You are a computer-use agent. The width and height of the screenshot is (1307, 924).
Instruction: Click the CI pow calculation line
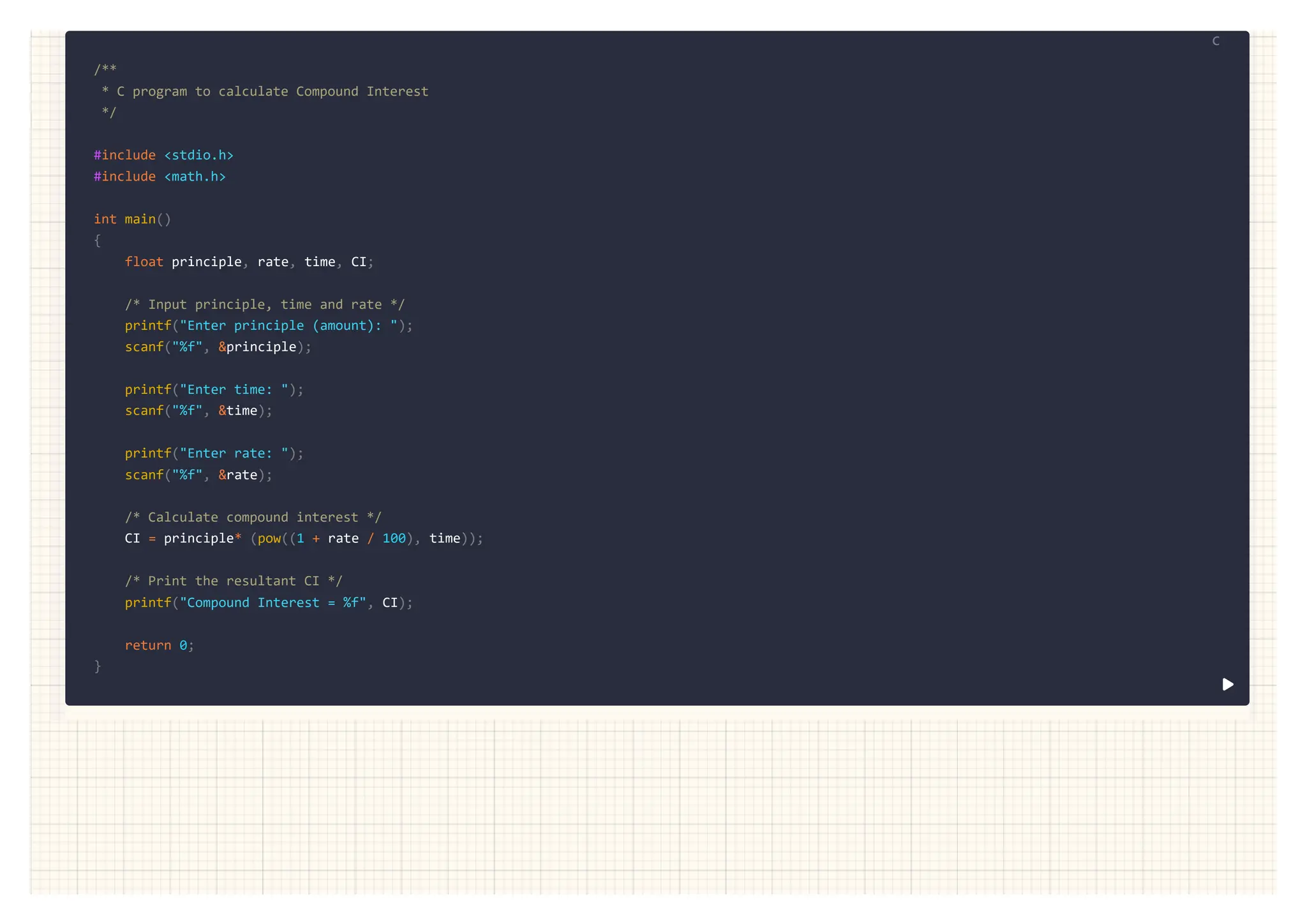point(304,538)
